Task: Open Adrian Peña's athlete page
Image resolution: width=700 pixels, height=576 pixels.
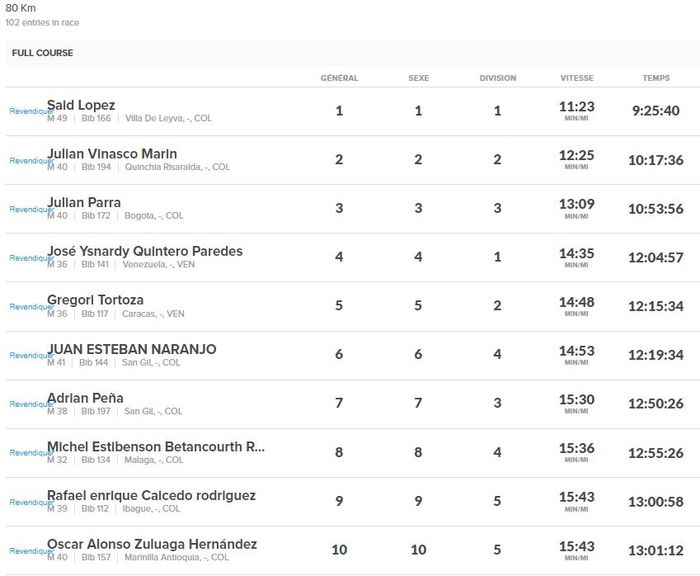Action: 86,397
